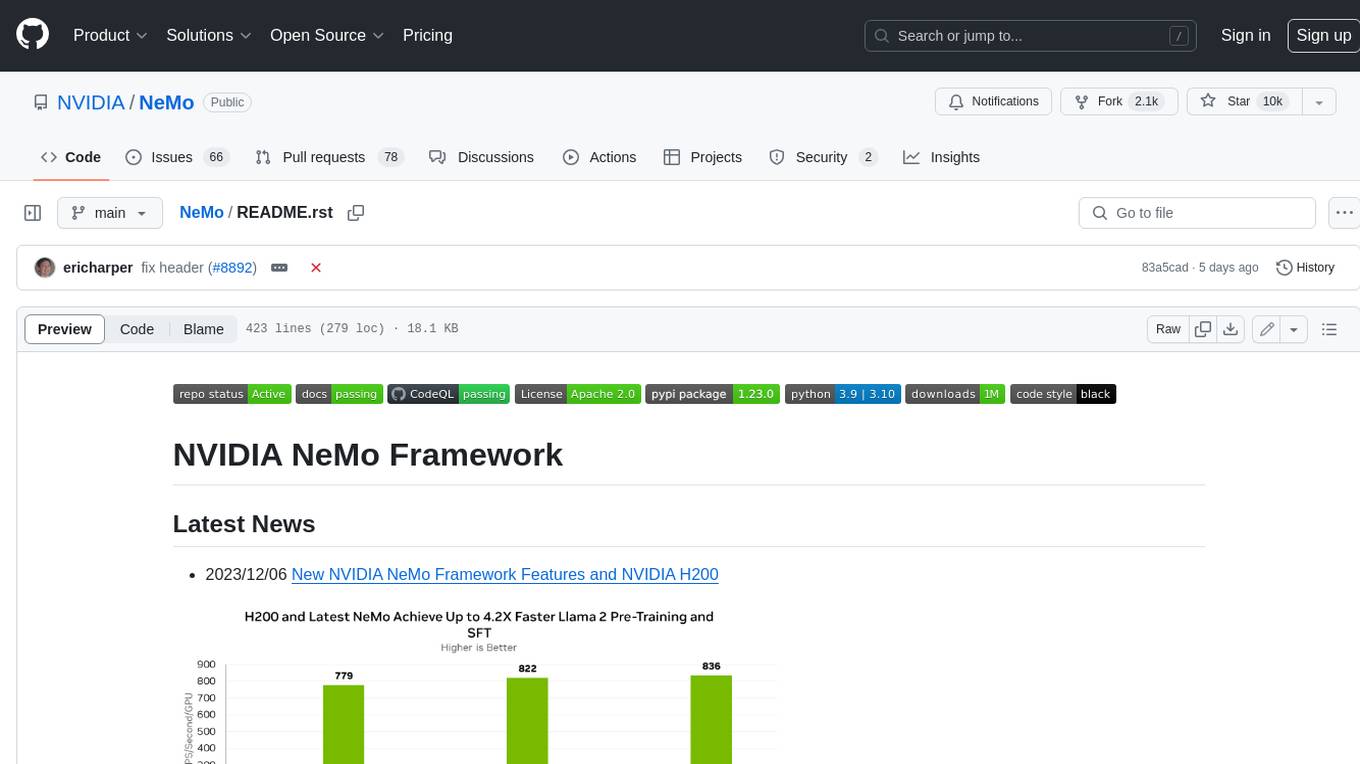Click the python 3.9 | 3.10 badge
The image size is (1360, 764).
pyautogui.click(x=842, y=394)
